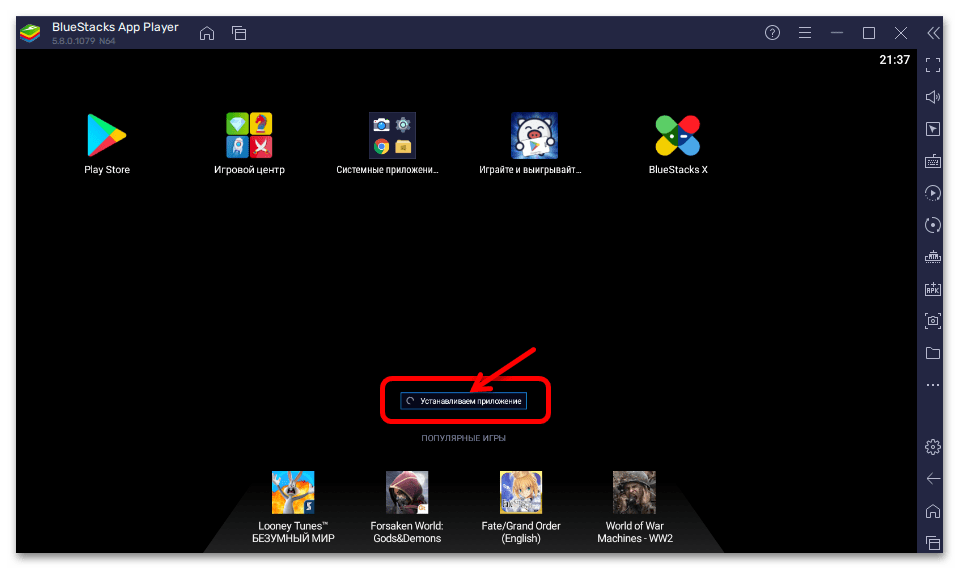
Task: Open the media folder icon in sidebar
Action: (933, 353)
